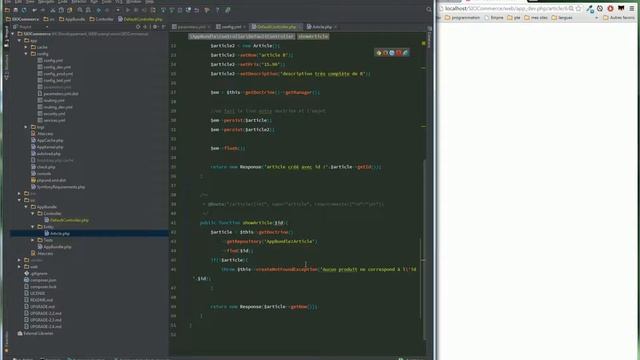Open the browser hamburger menu
Viewport: 640px width, 360px height.
tap(632, 9)
